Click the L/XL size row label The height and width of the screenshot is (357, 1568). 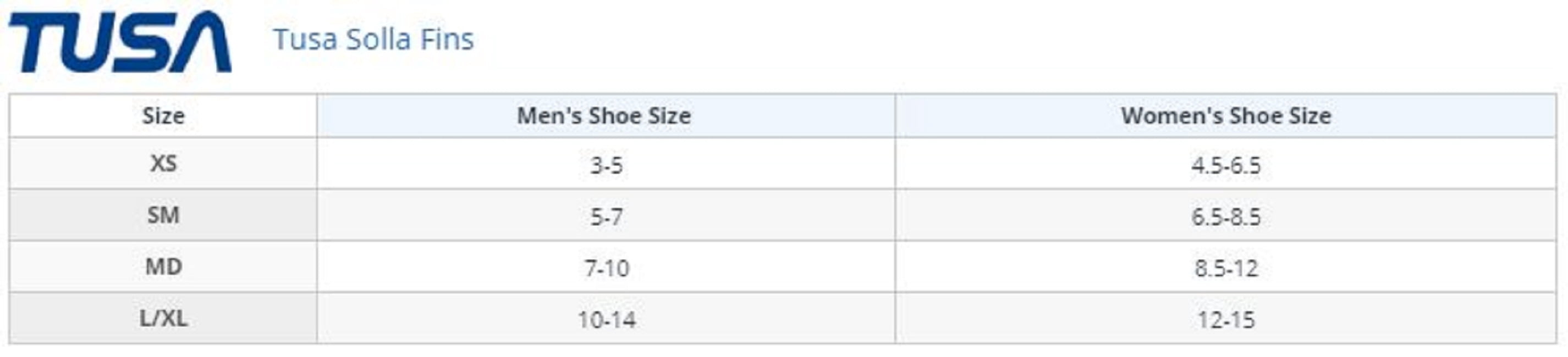click(163, 318)
